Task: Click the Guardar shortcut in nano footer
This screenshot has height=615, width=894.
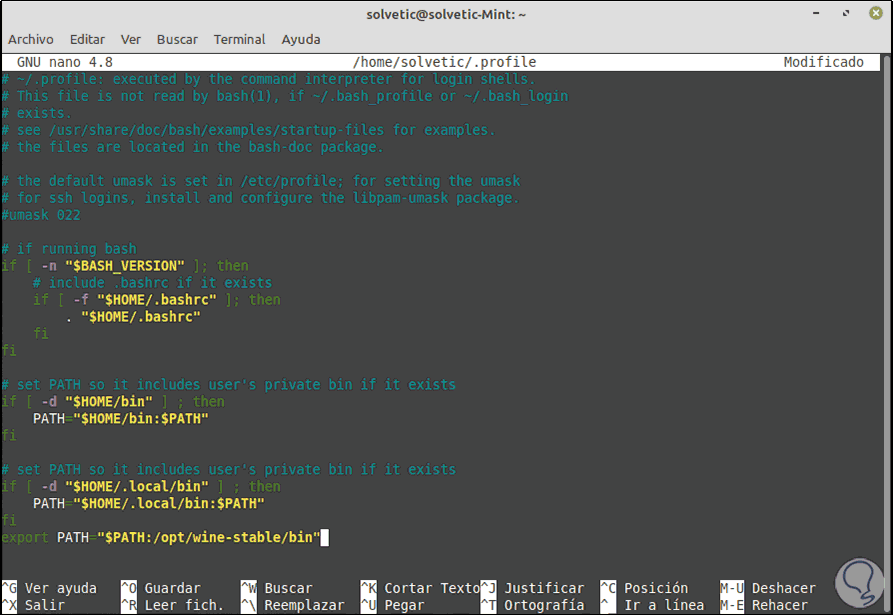Action: point(172,588)
